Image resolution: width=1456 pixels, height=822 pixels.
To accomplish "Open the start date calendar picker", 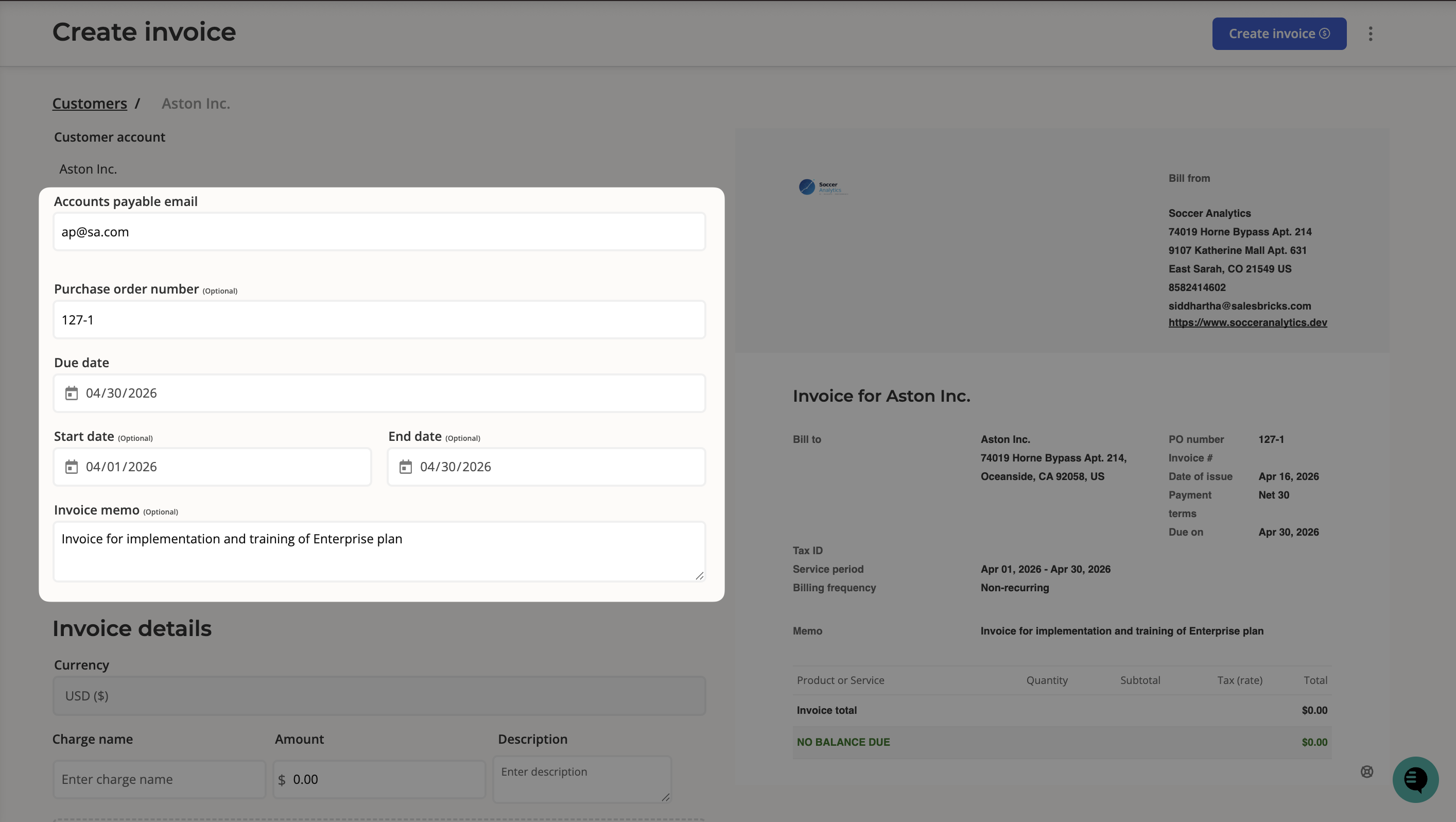I will tap(72, 467).
